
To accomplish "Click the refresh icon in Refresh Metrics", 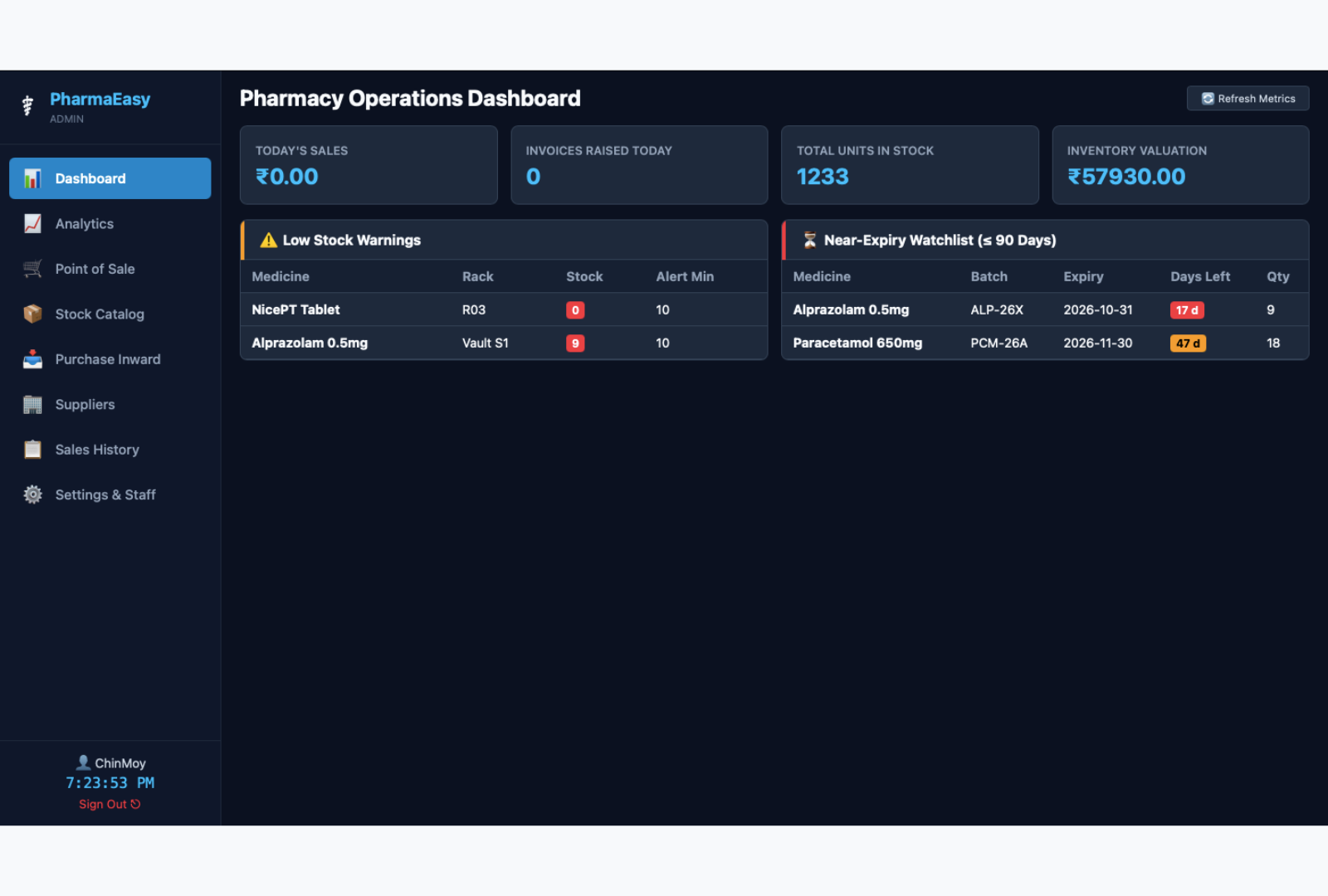I will pyautogui.click(x=1208, y=99).
